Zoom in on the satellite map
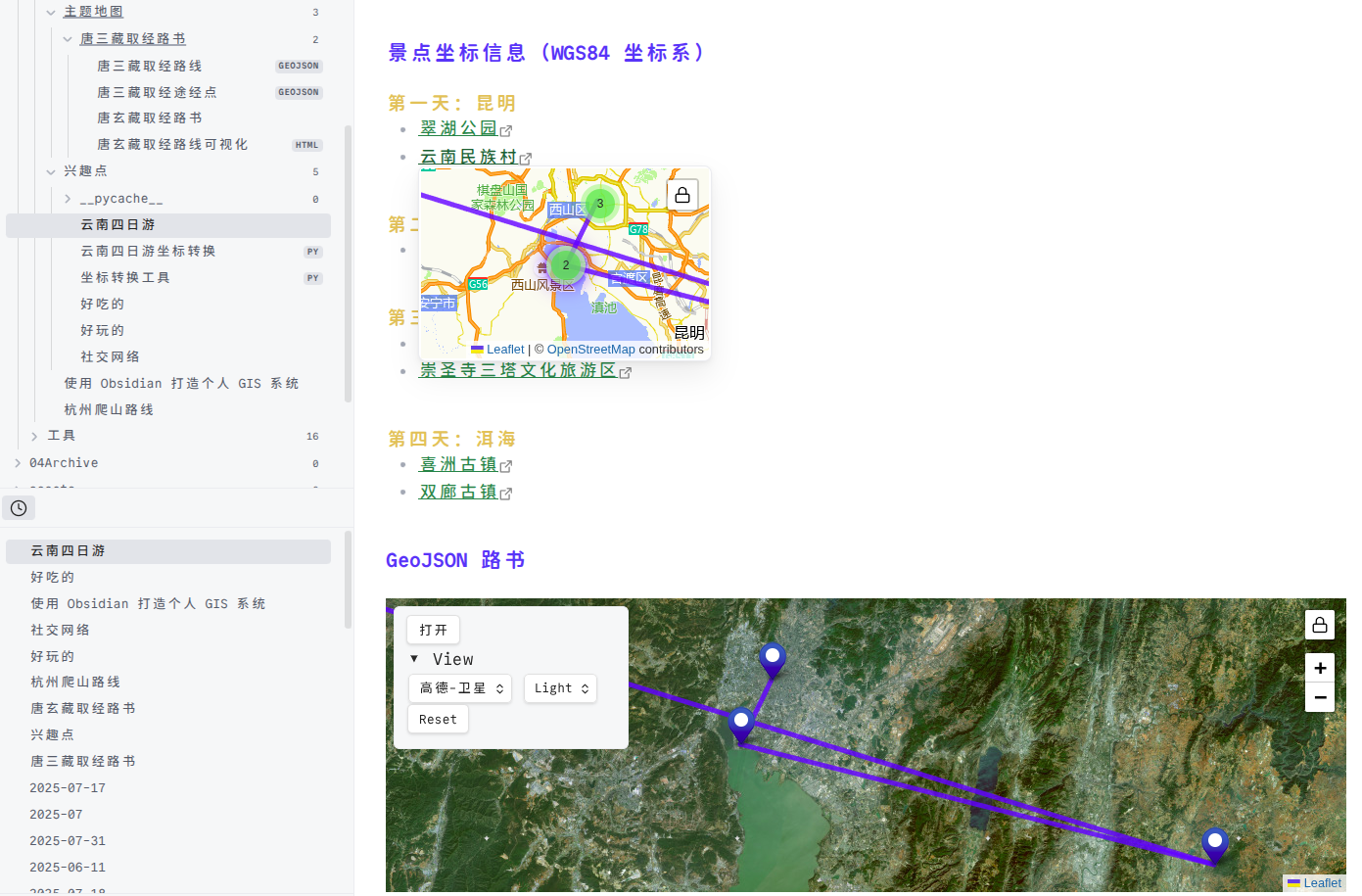Viewport: 1362px width, 896px height. 1319,668
